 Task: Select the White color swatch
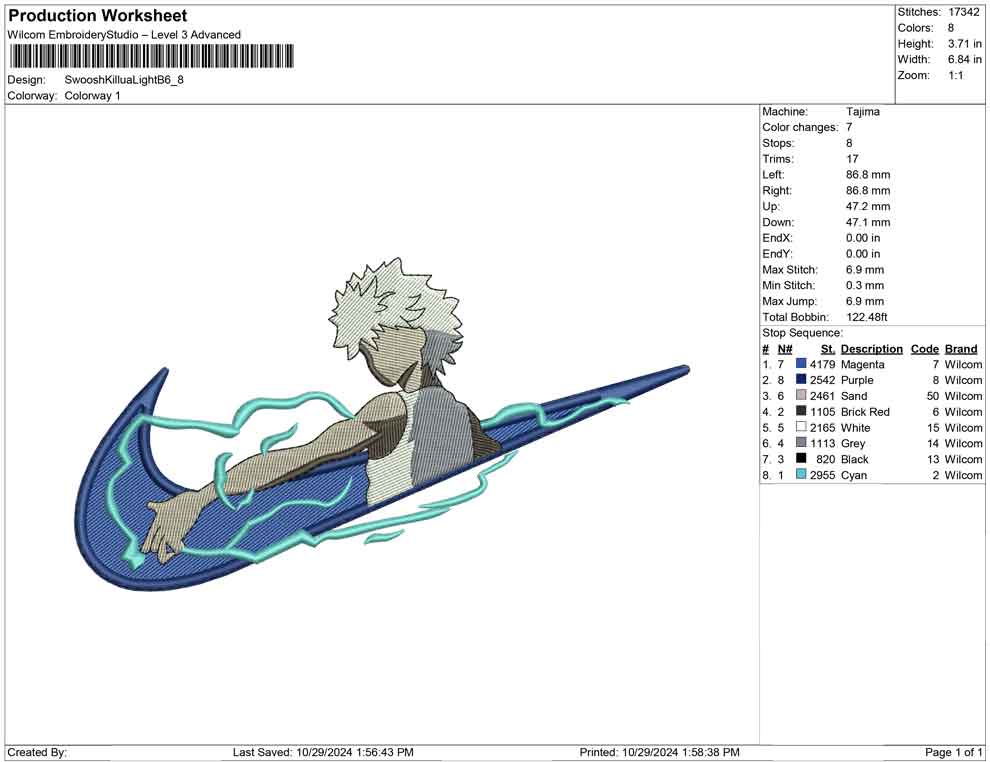801,427
